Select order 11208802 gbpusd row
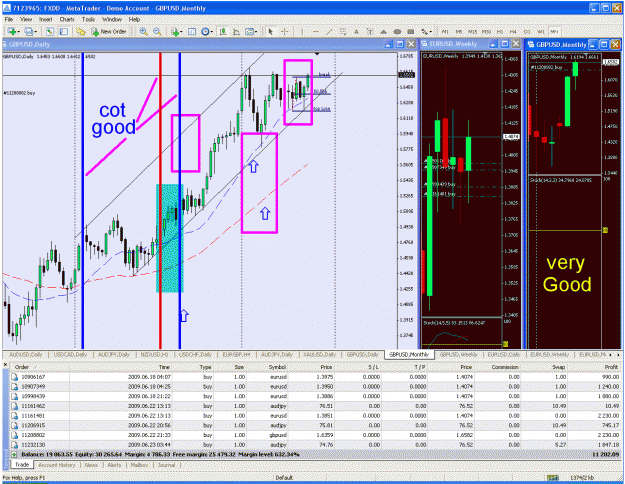625x484 pixels. click(316, 435)
